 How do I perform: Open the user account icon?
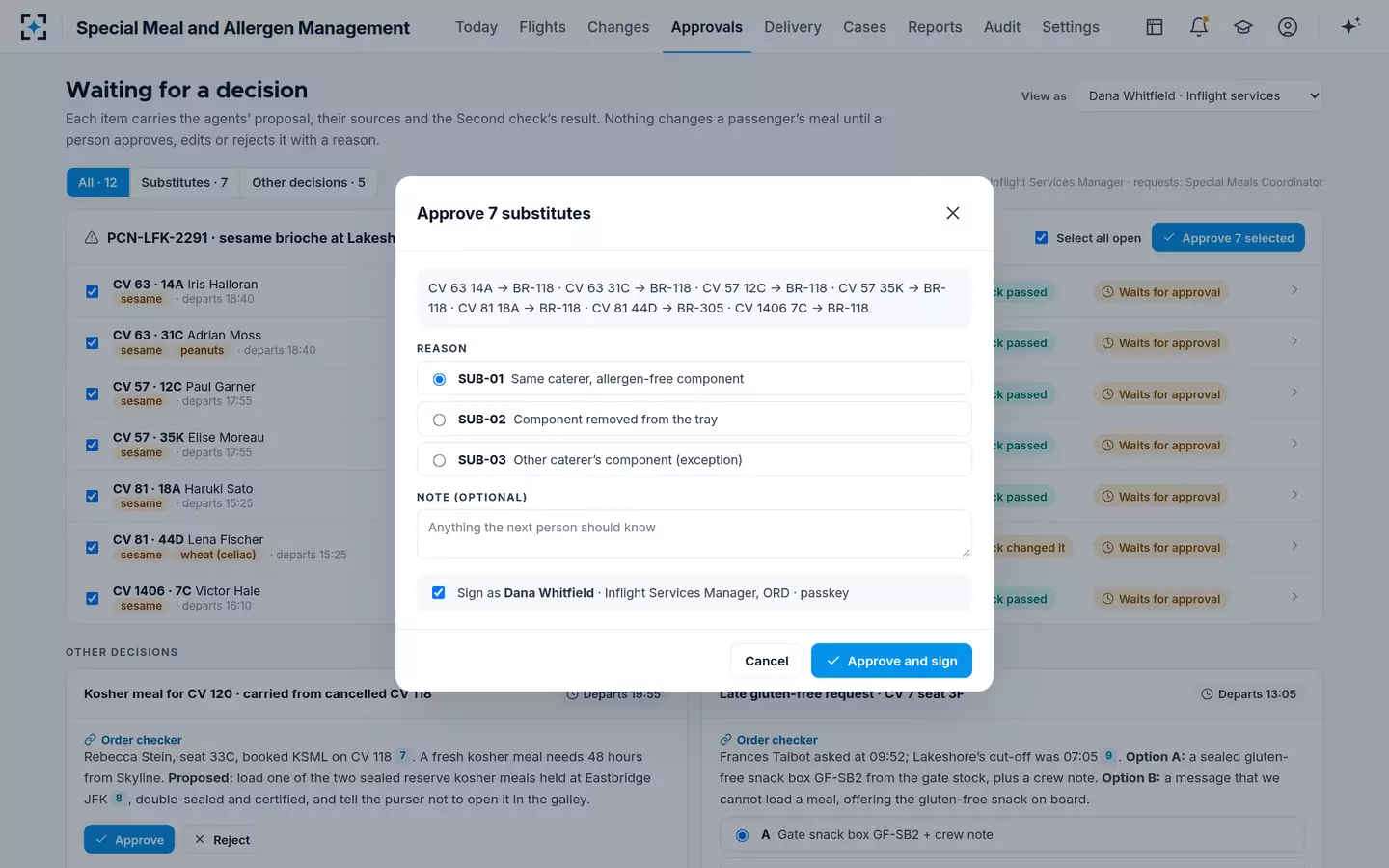click(x=1288, y=27)
